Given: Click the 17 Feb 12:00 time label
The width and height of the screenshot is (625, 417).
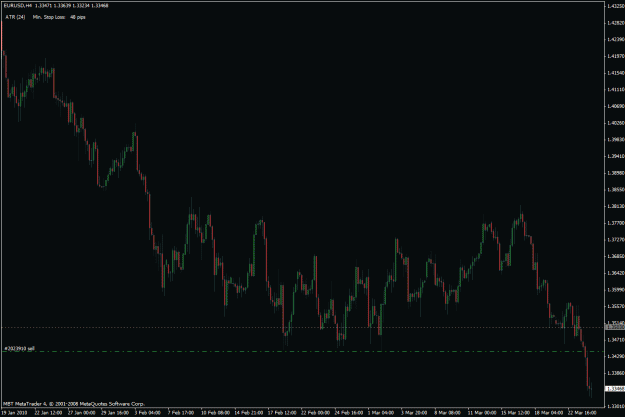Looking at the screenshot, I should click(x=282, y=413).
